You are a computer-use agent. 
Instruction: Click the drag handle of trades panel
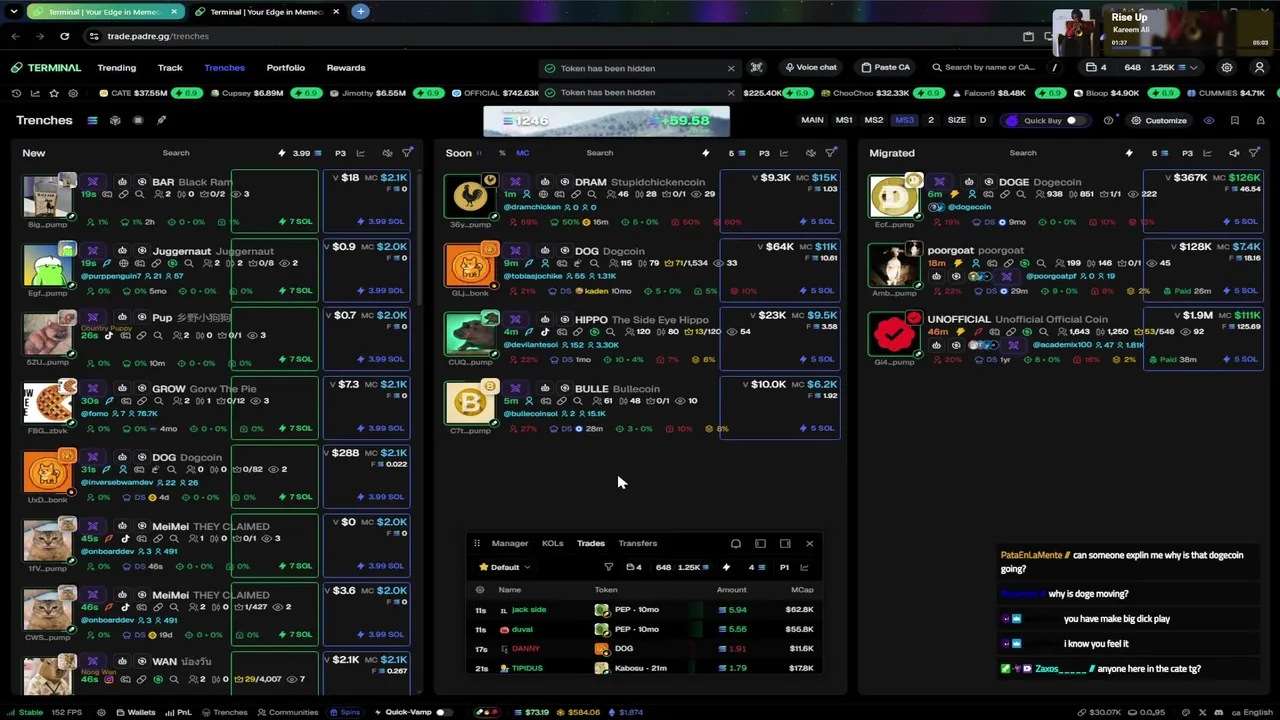pos(477,544)
